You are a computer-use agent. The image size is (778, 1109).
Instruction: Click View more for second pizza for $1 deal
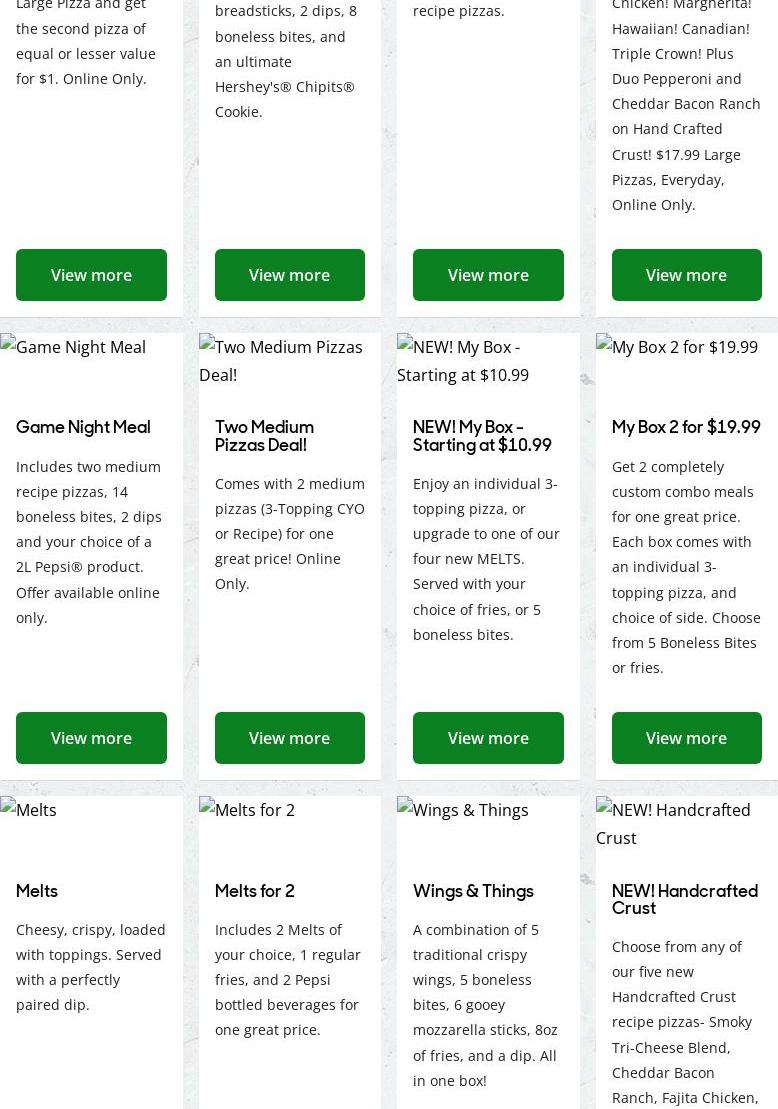(91, 275)
